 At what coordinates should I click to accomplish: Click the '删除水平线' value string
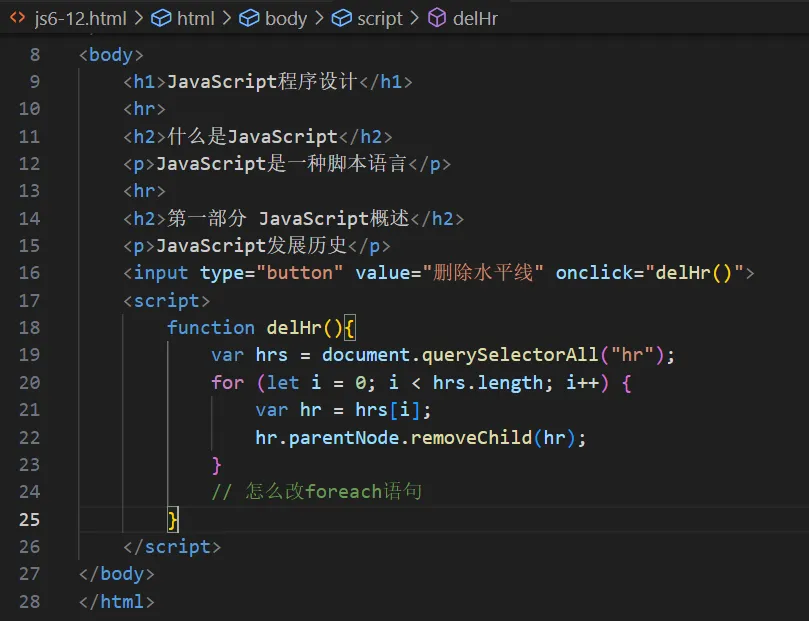point(483,273)
